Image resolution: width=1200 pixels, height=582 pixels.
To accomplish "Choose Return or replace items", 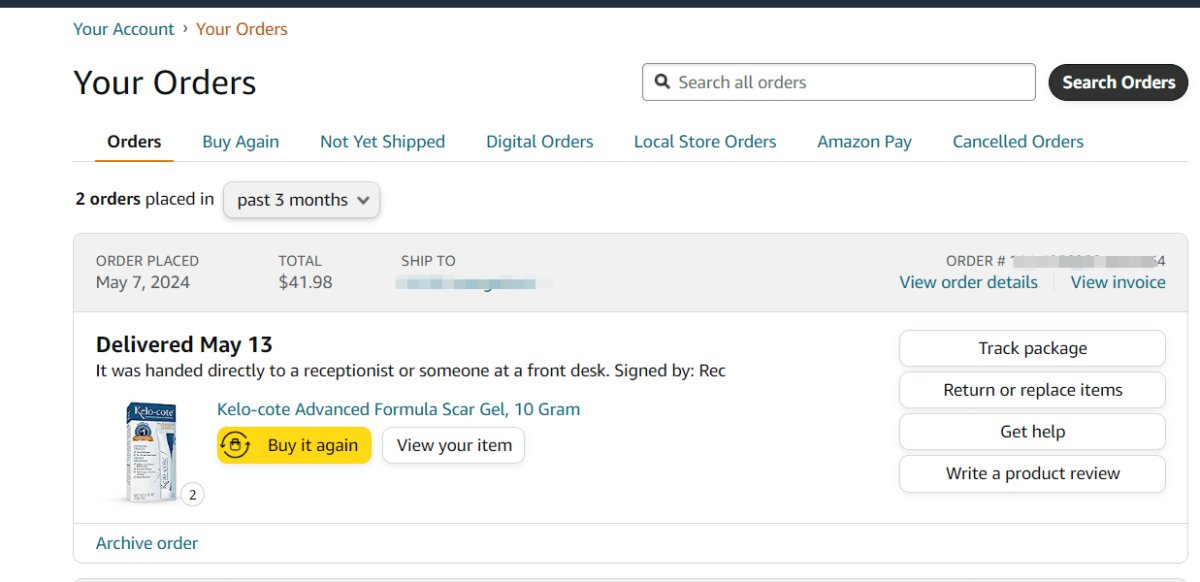I will point(1032,390).
